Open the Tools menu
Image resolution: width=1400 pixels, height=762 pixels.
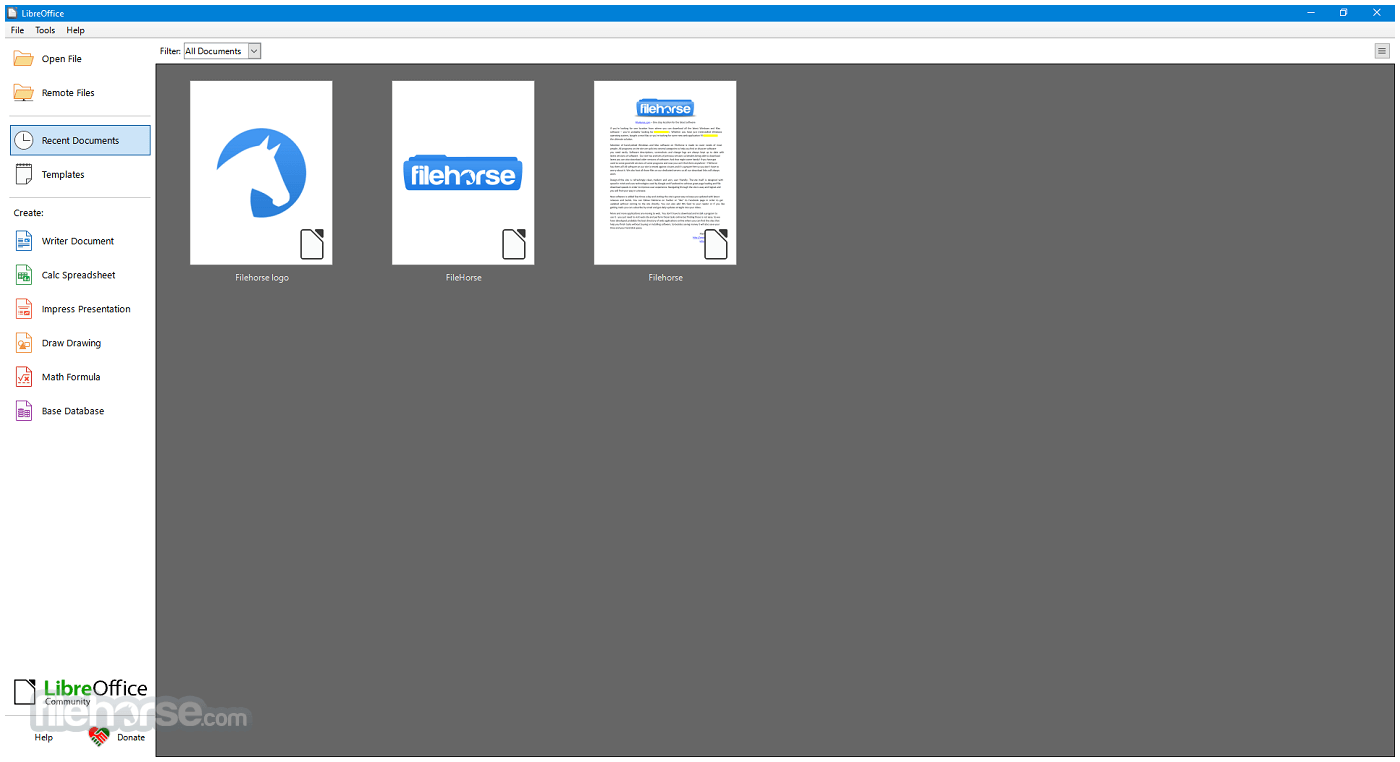tap(45, 30)
